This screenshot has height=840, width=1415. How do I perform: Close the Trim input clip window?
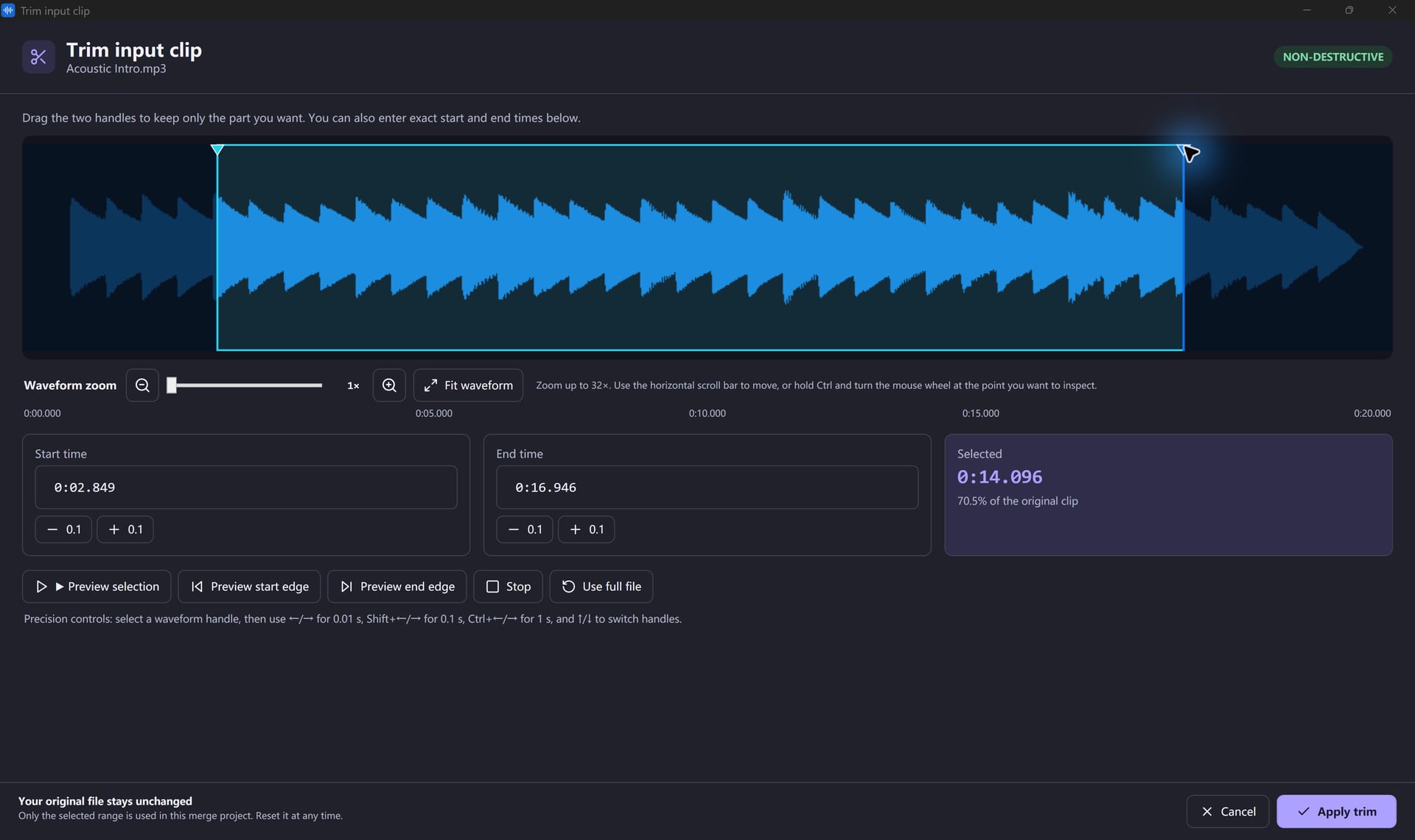point(1392,10)
